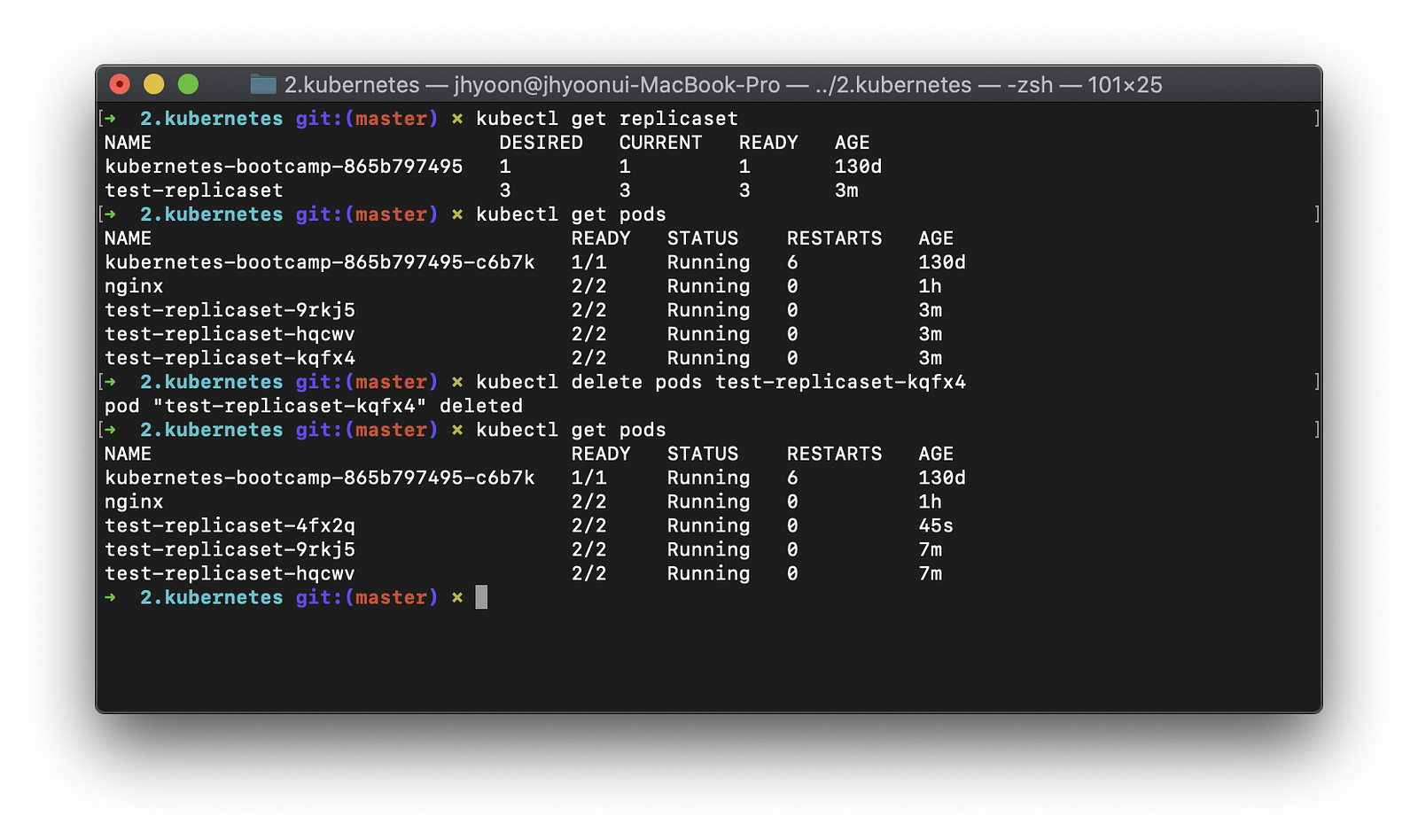1418x840 pixels.
Task: Click the terminal cursor block at the last prompt
Action: 481,597
